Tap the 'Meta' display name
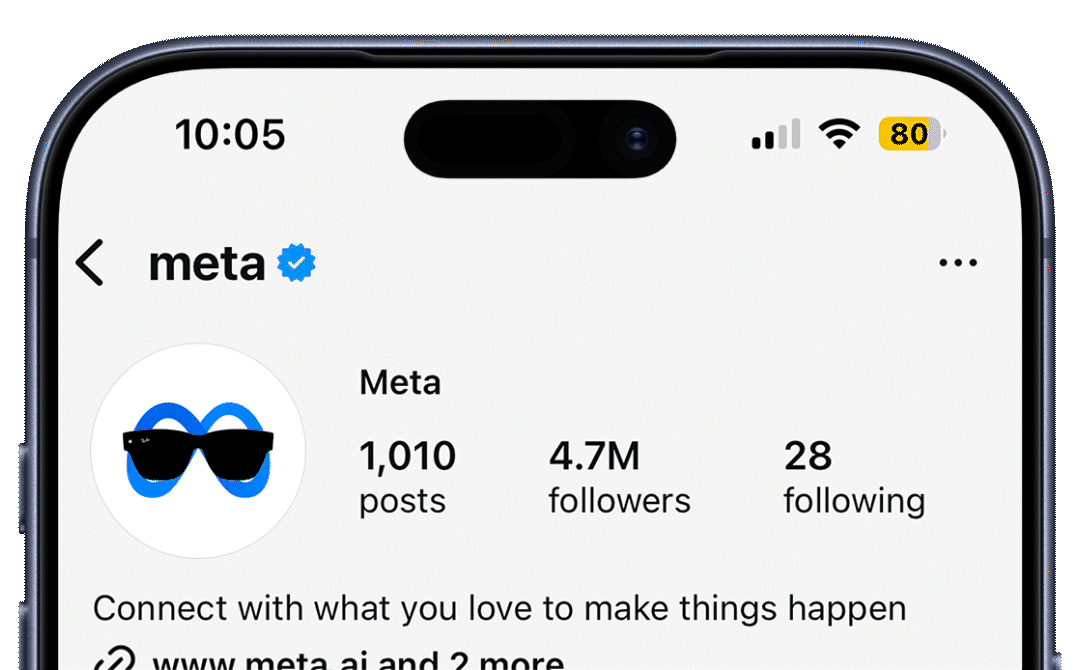The image size is (1080, 670). (400, 382)
